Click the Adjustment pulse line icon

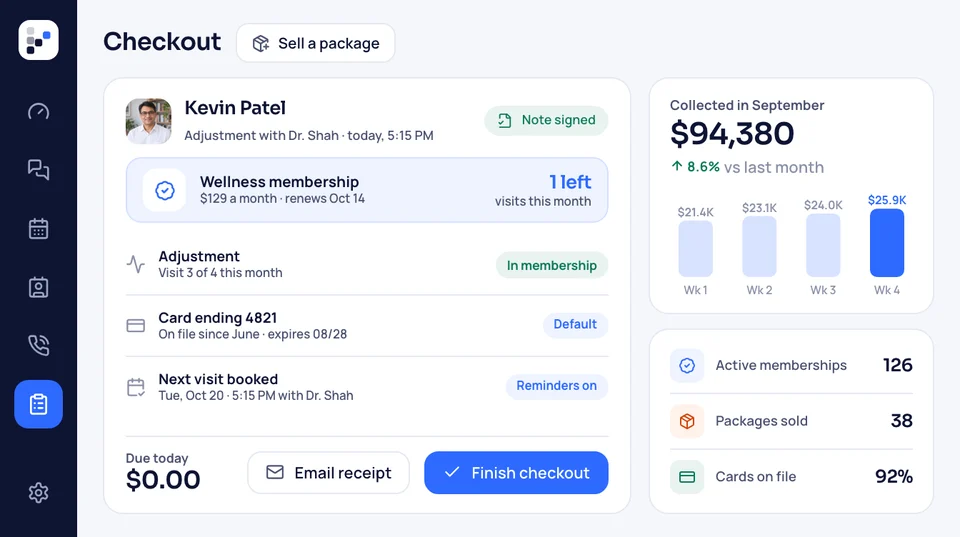(x=136, y=265)
